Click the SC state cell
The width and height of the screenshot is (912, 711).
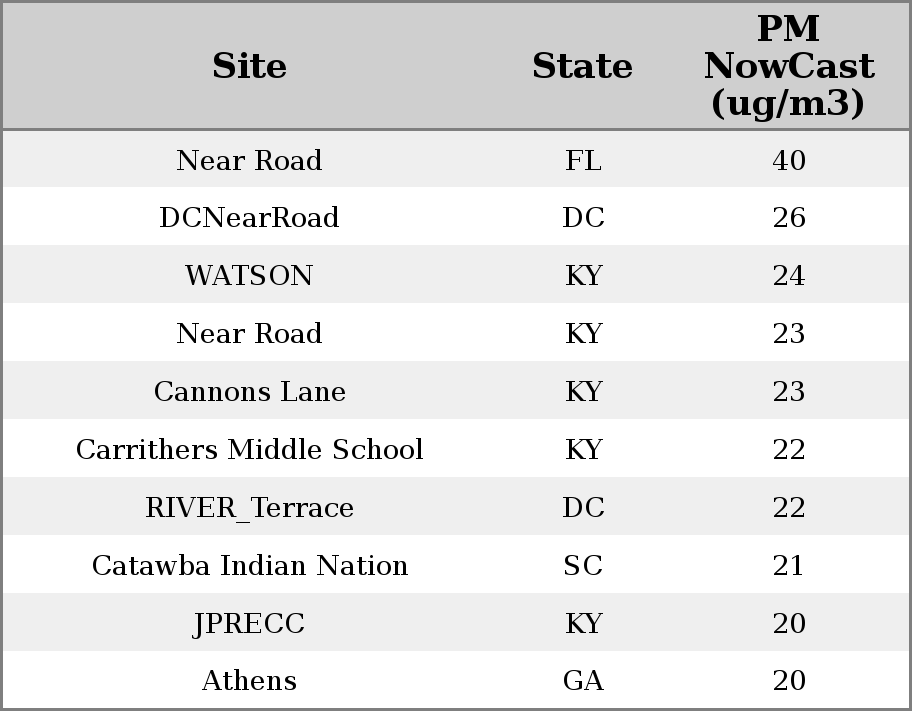pyautogui.click(x=583, y=565)
